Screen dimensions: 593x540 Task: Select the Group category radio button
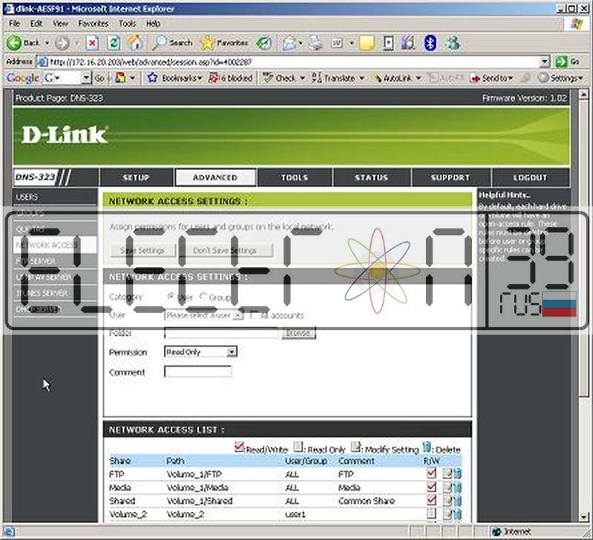[x=203, y=297]
